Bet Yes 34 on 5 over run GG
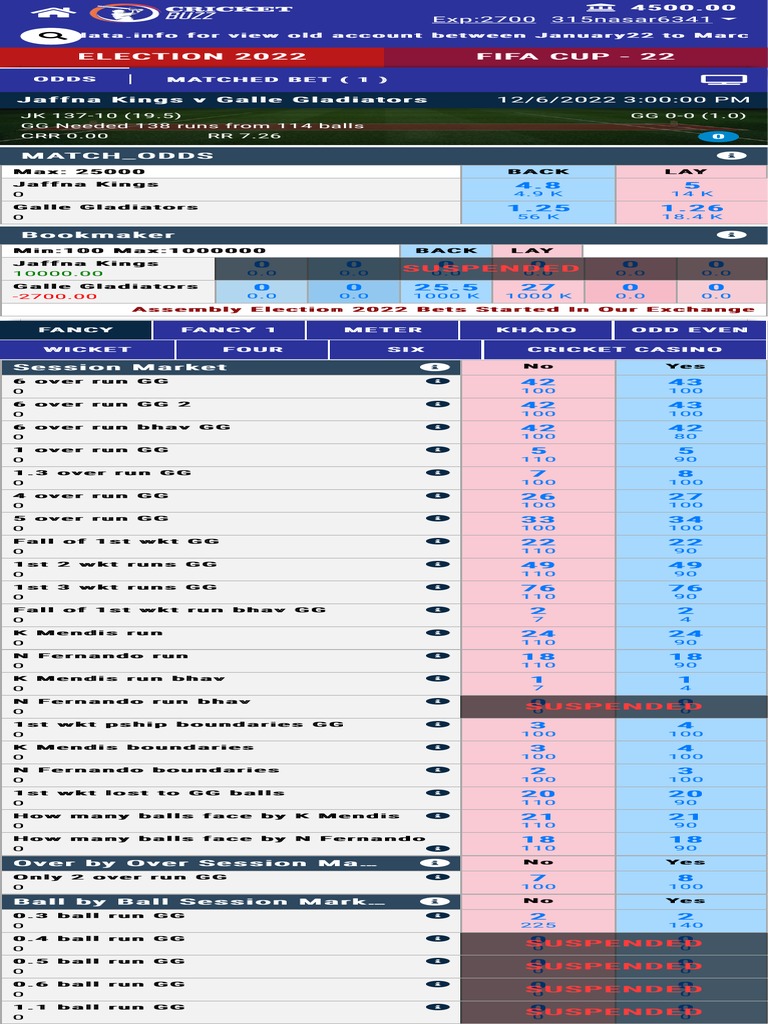Screen dimensions: 768x1024 pyautogui.click(x=692, y=523)
